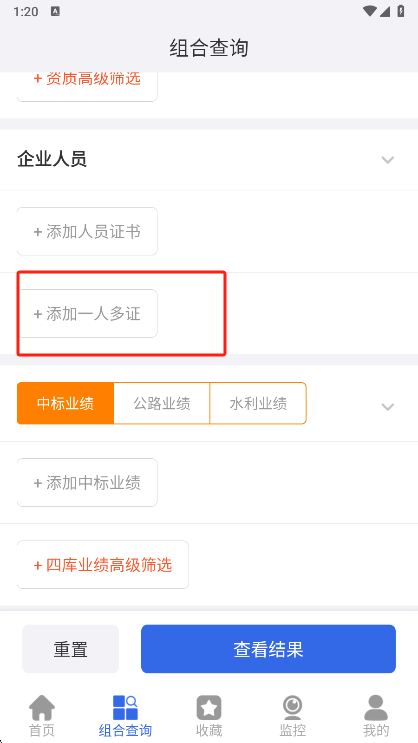Go to 我的 profile icon
Viewport: 418px width, 743px height.
click(x=376, y=708)
